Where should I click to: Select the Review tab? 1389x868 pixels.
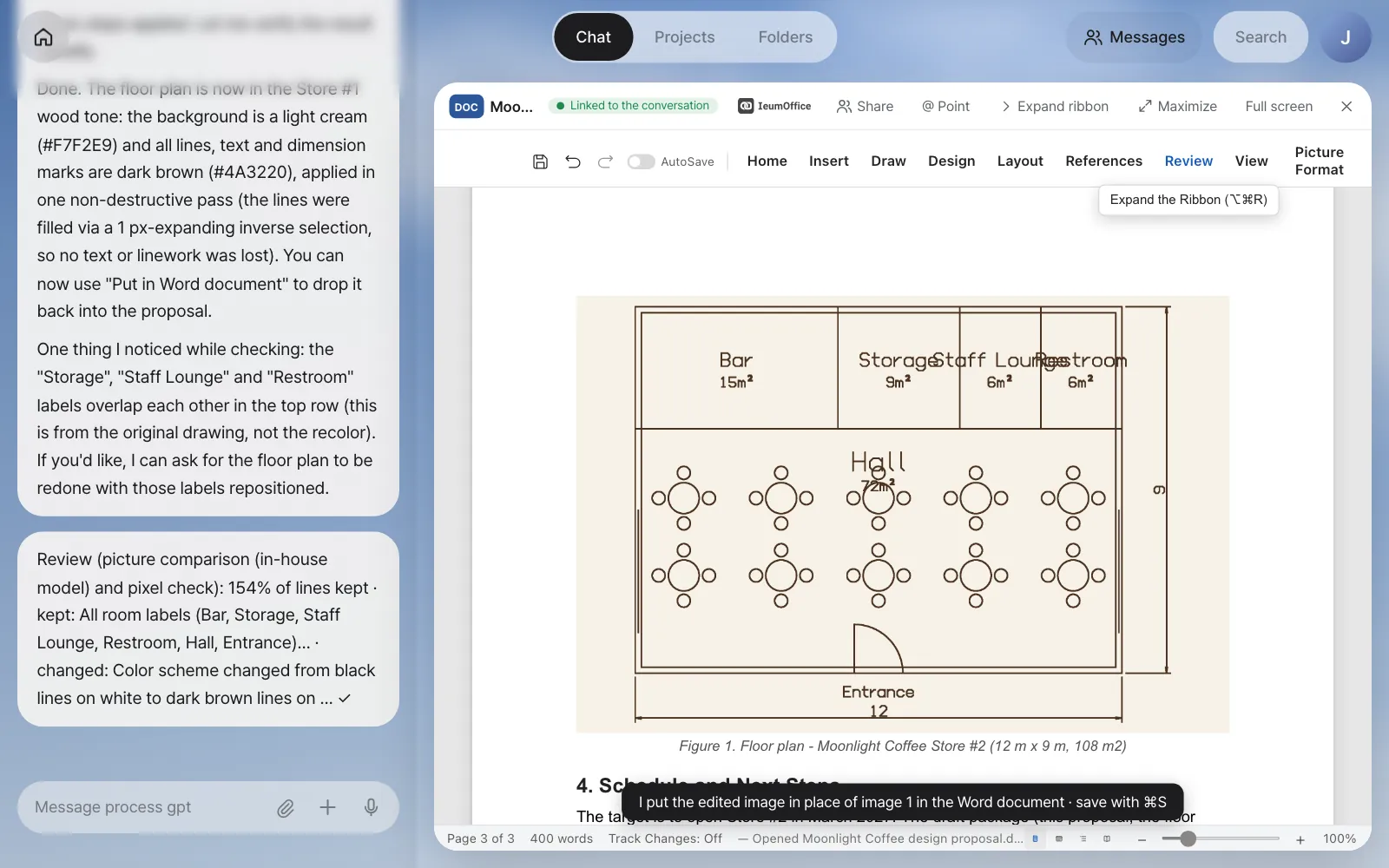click(1188, 161)
